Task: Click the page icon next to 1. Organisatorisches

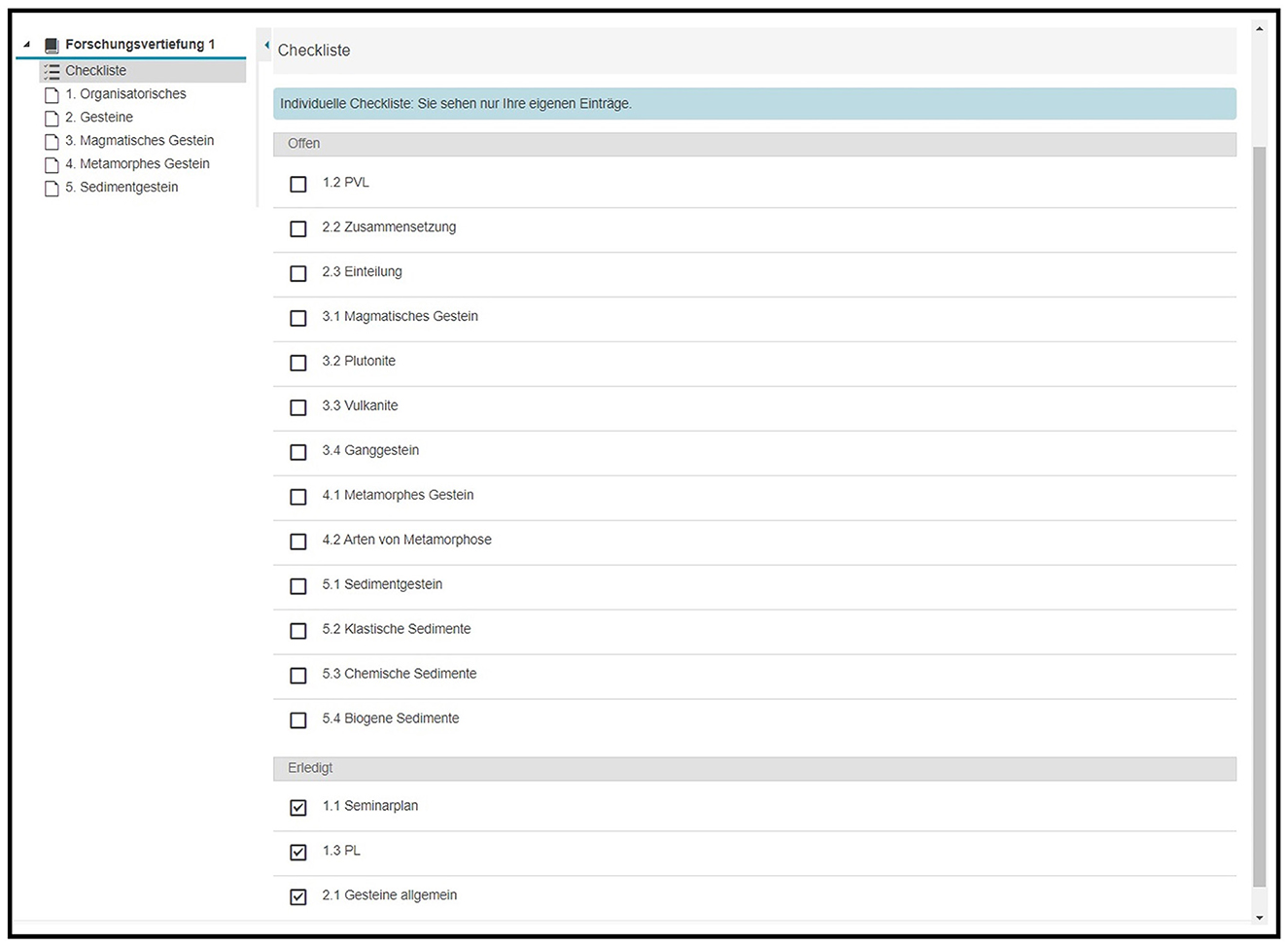Action: (x=52, y=95)
